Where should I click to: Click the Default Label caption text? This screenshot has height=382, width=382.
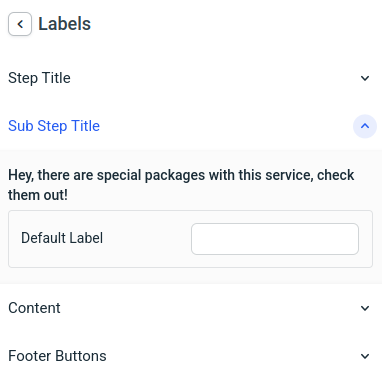click(x=62, y=238)
